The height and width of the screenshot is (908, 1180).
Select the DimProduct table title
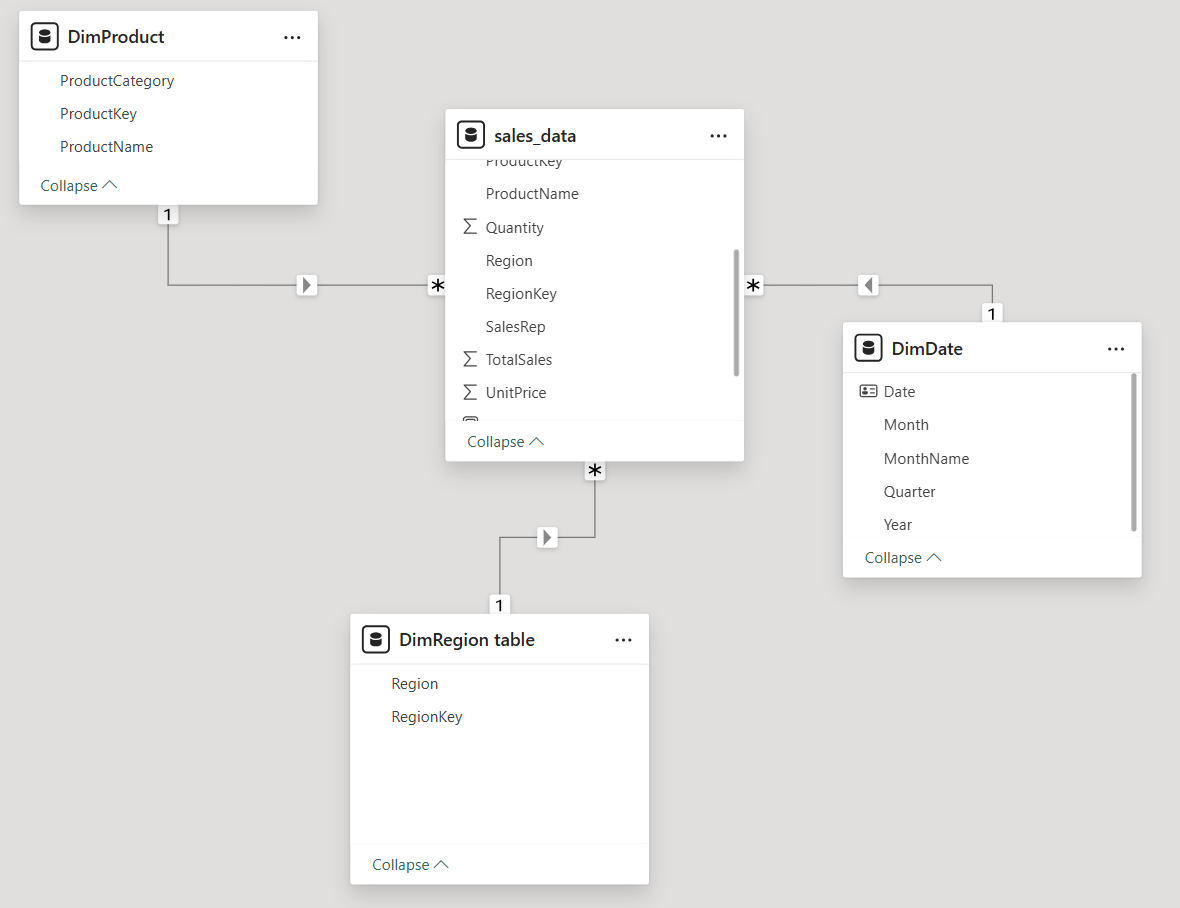[116, 37]
